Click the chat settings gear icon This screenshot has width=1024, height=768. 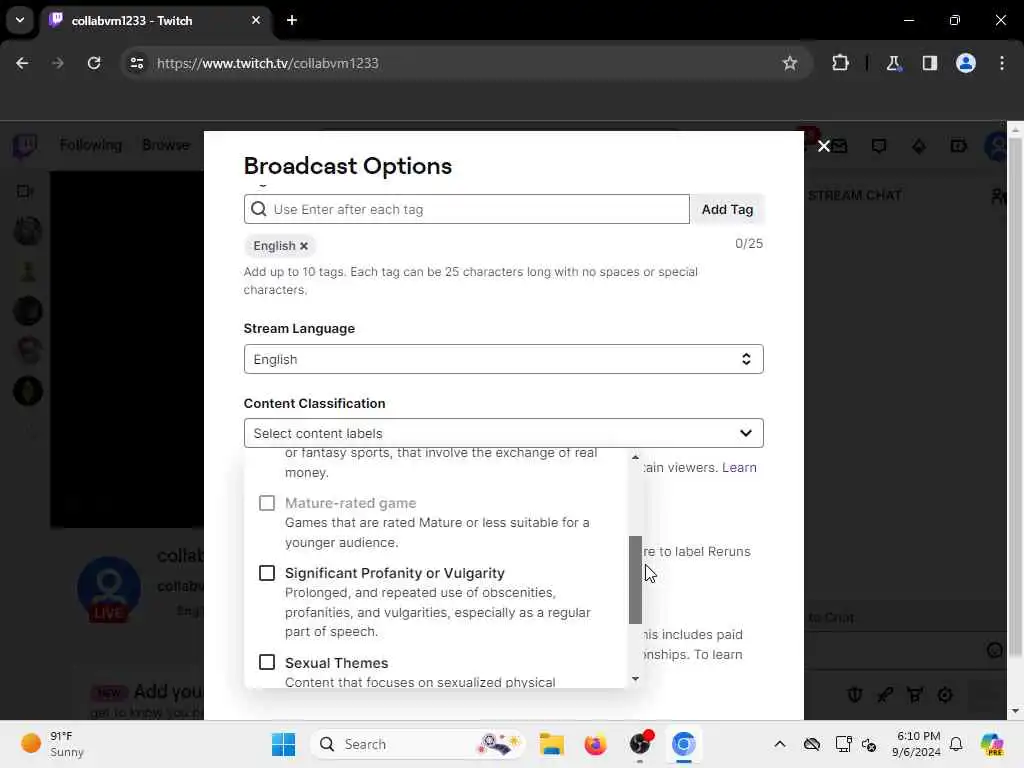tap(945, 695)
